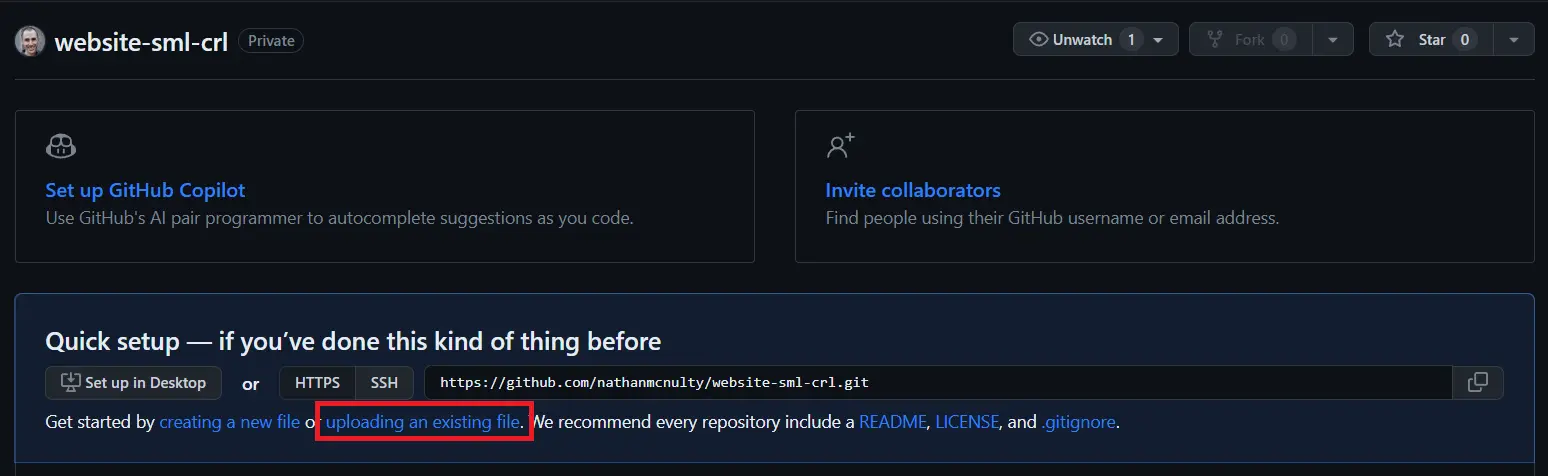Viewport: 1548px width, 476px height.
Task: Click the invite collaborators person icon
Action: tap(841, 146)
